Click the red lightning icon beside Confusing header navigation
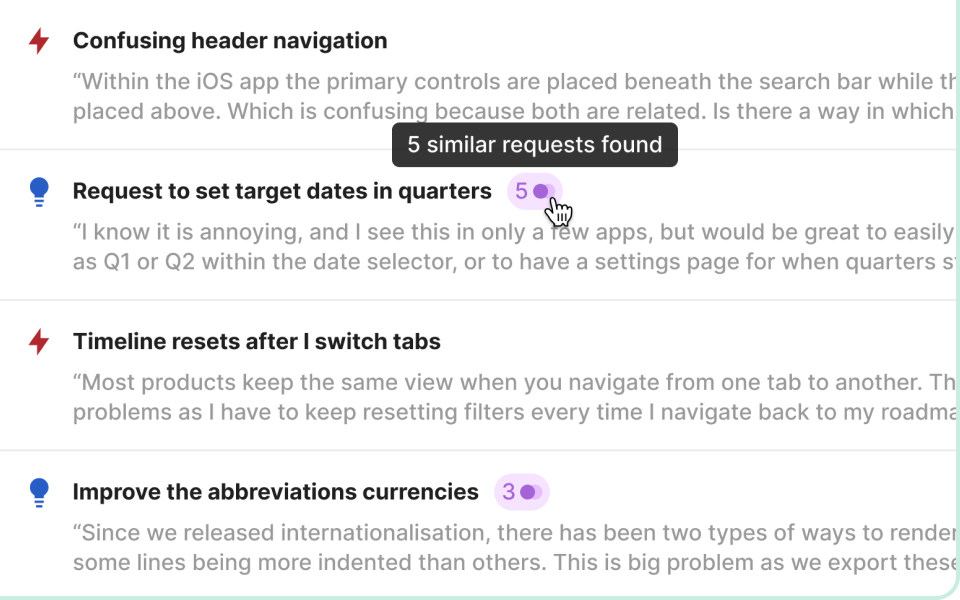The image size is (960, 600). [x=39, y=41]
